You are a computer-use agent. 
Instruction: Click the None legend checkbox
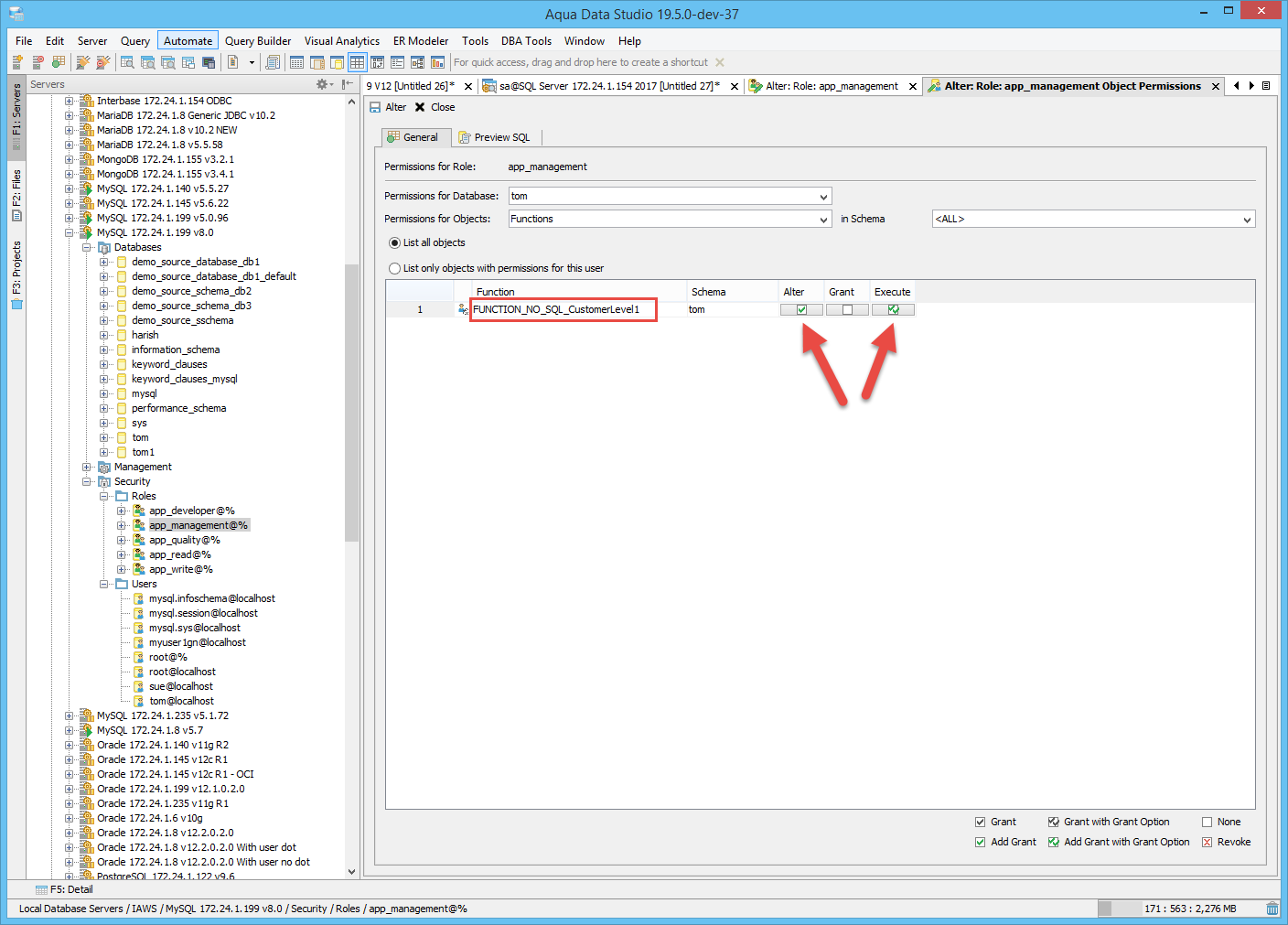coord(1207,822)
